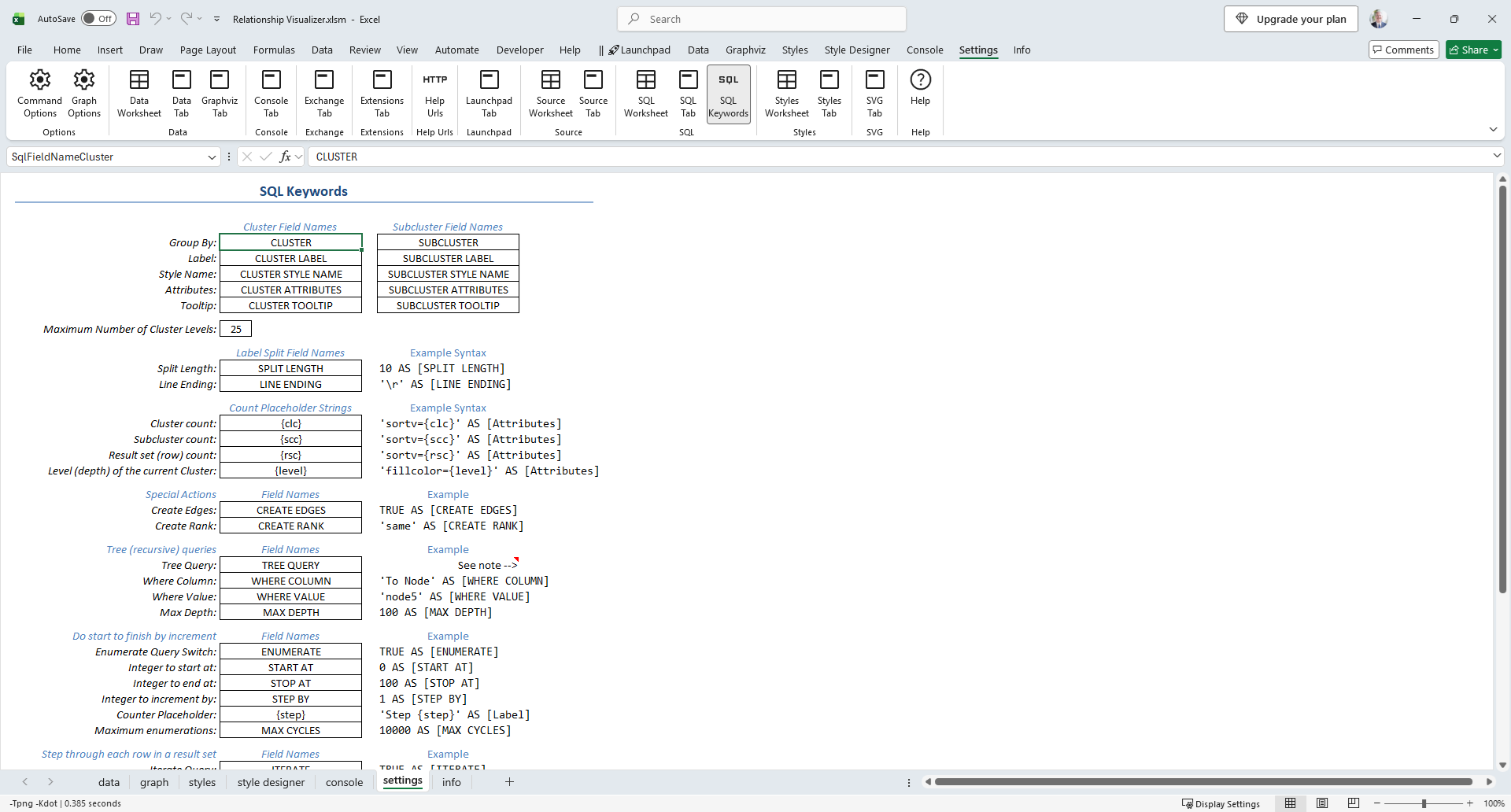
Task: Click the horizontal scrollbar thumb
Action: click(1203, 781)
